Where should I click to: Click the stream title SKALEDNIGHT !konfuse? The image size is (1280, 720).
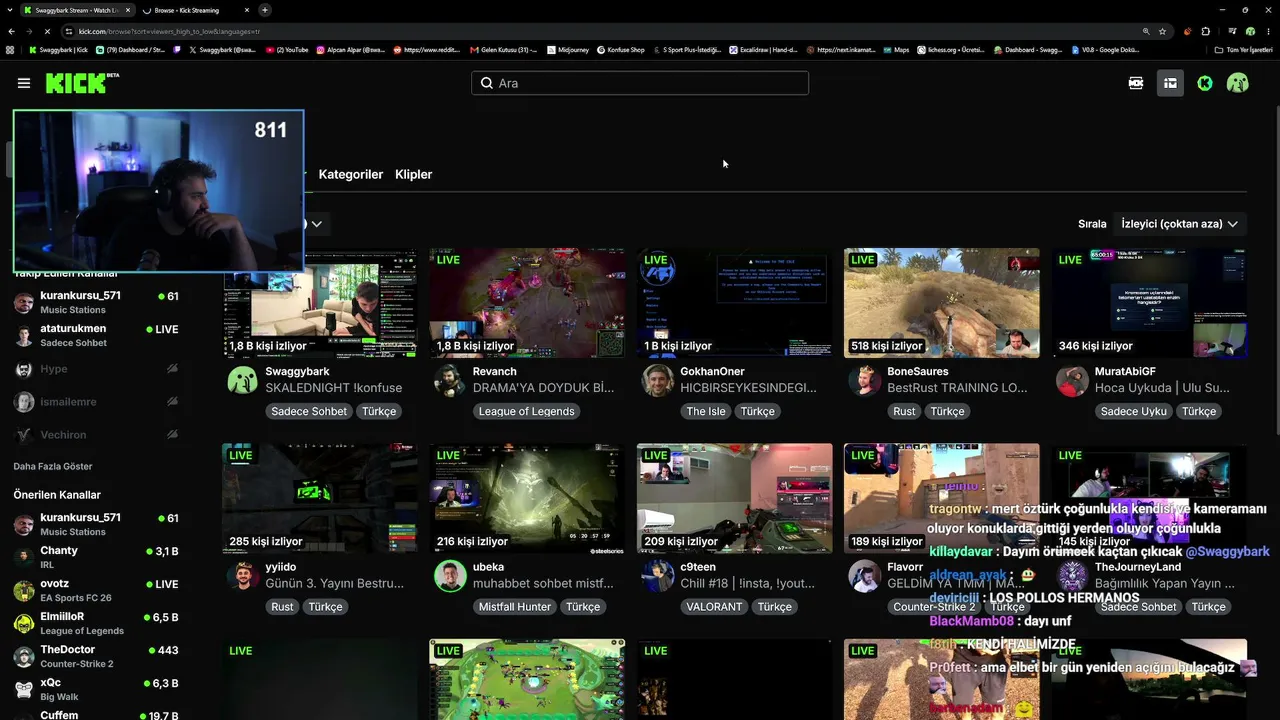[x=334, y=388]
